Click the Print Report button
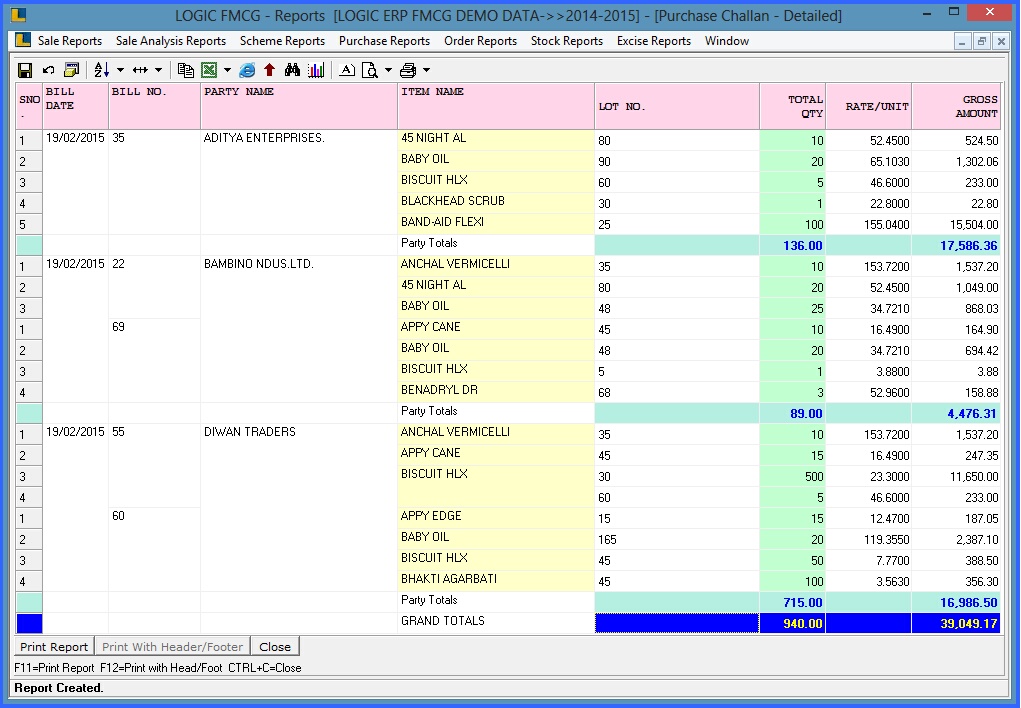 click(x=54, y=647)
